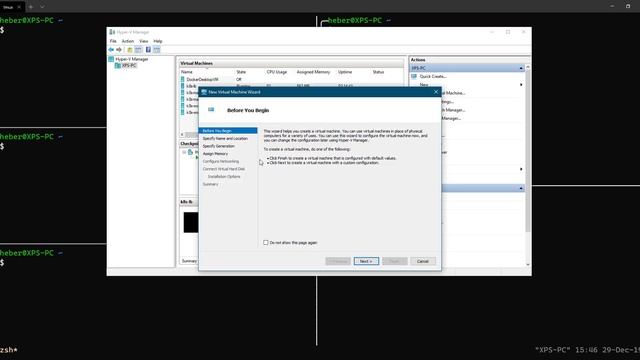The image size is (640, 360).
Task: Open the terminal tab dropdown arrow
Action: (x=42, y=7)
